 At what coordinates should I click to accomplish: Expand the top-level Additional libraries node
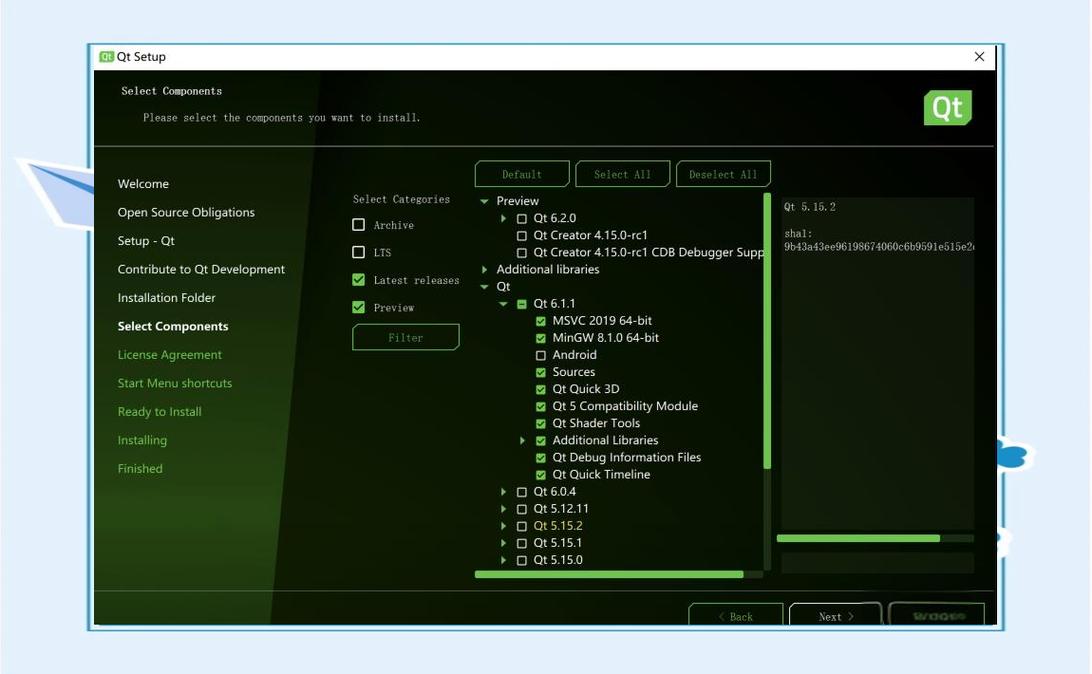tap(484, 269)
